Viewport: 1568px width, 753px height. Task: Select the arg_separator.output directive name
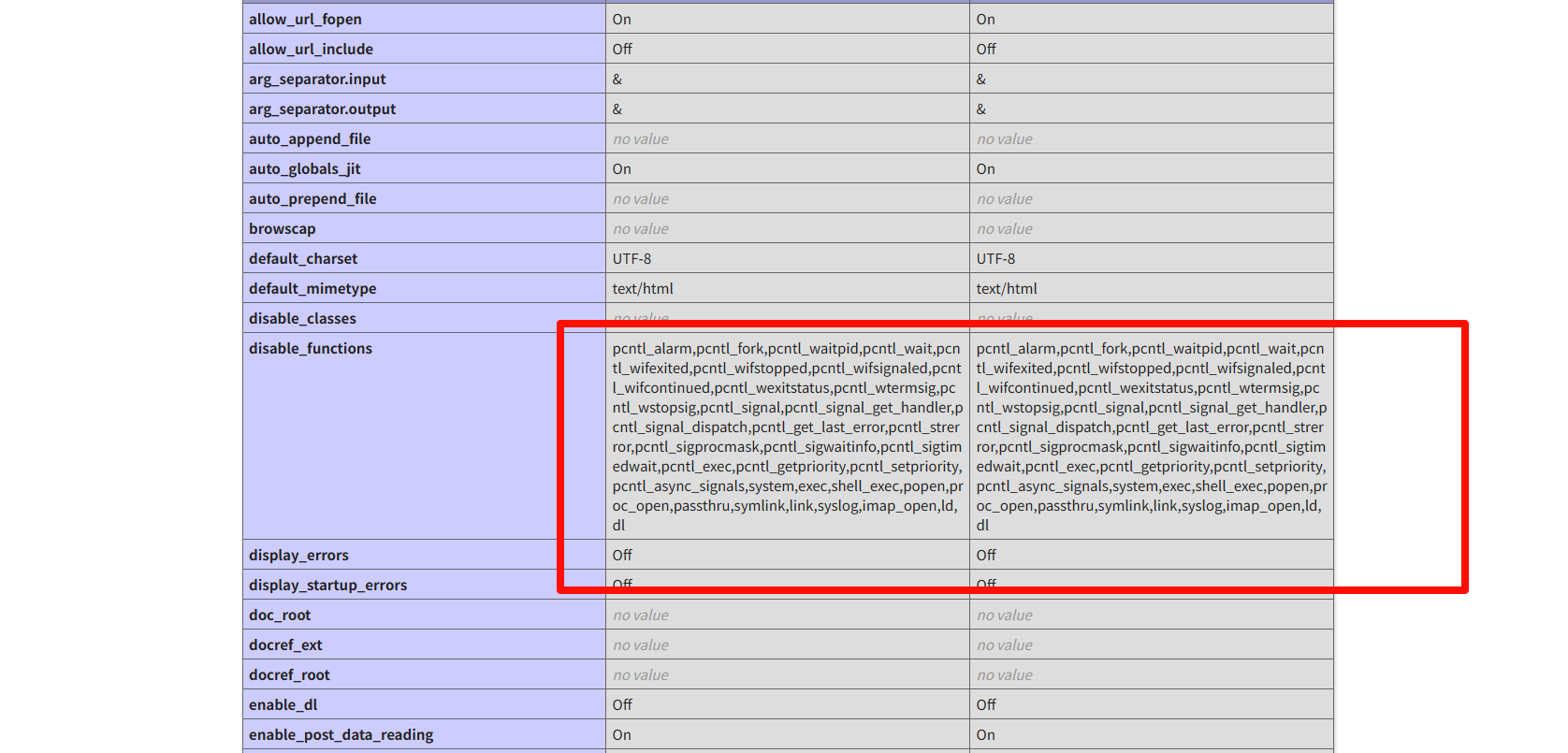click(322, 109)
